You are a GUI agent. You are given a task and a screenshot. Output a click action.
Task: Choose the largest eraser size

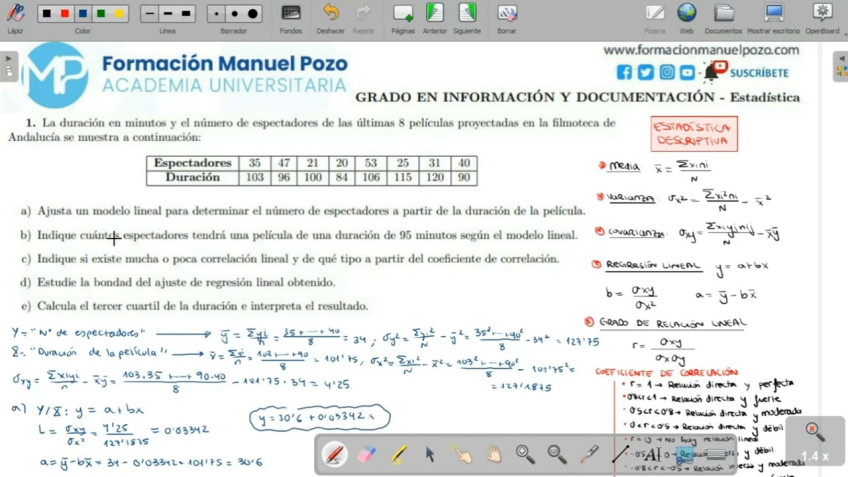pyautogui.click(x=253, y=14)
